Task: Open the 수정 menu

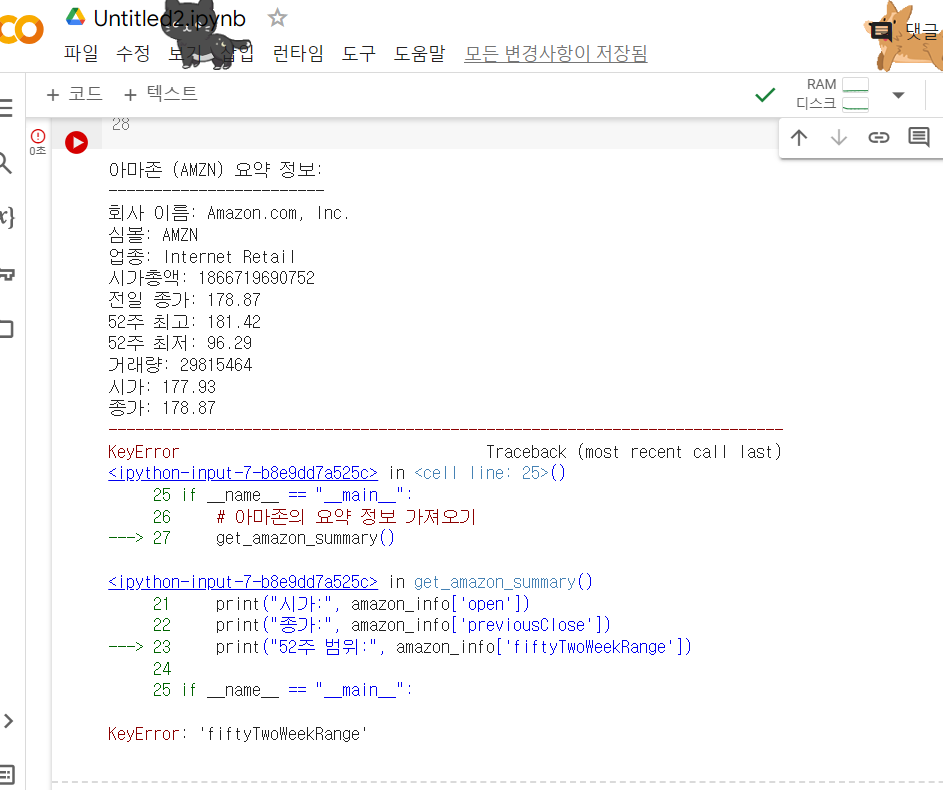Action: pyautogui.click(x=133, y=53)
